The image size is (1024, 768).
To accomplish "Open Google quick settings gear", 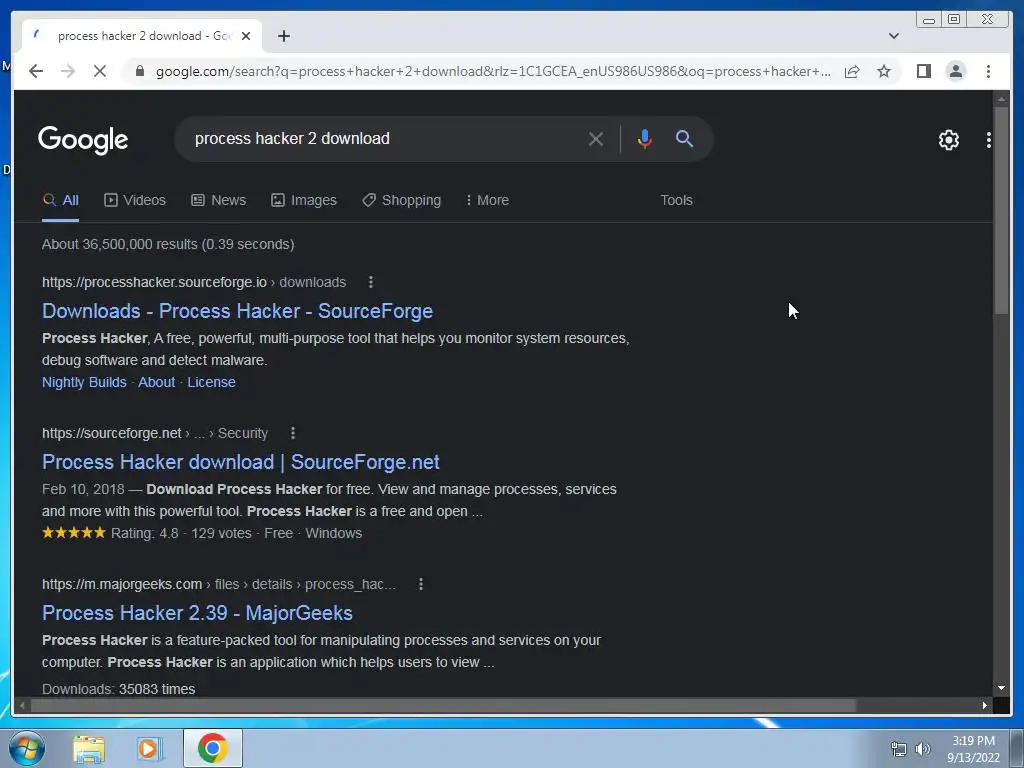I will pos(948,139).
